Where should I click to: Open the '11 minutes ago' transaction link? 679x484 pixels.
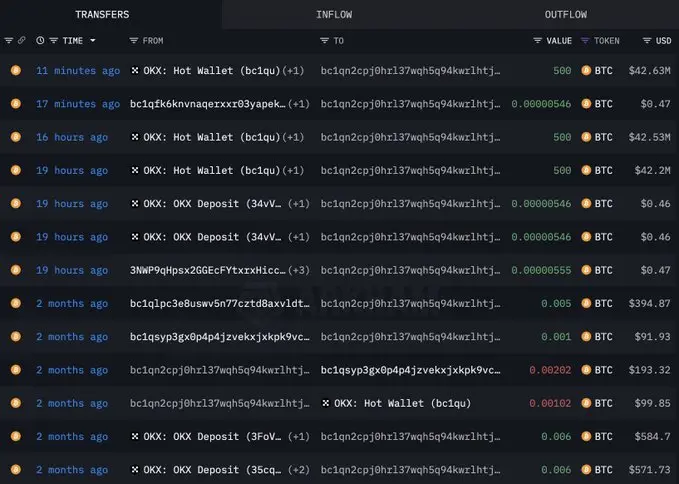(78, 71)
